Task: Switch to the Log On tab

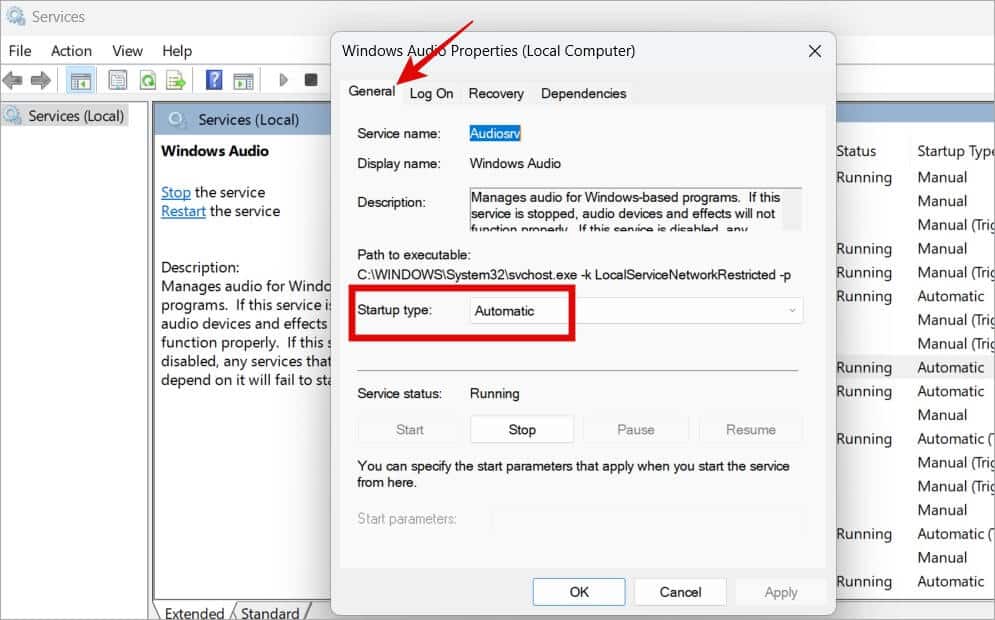Action: (432, 93)
